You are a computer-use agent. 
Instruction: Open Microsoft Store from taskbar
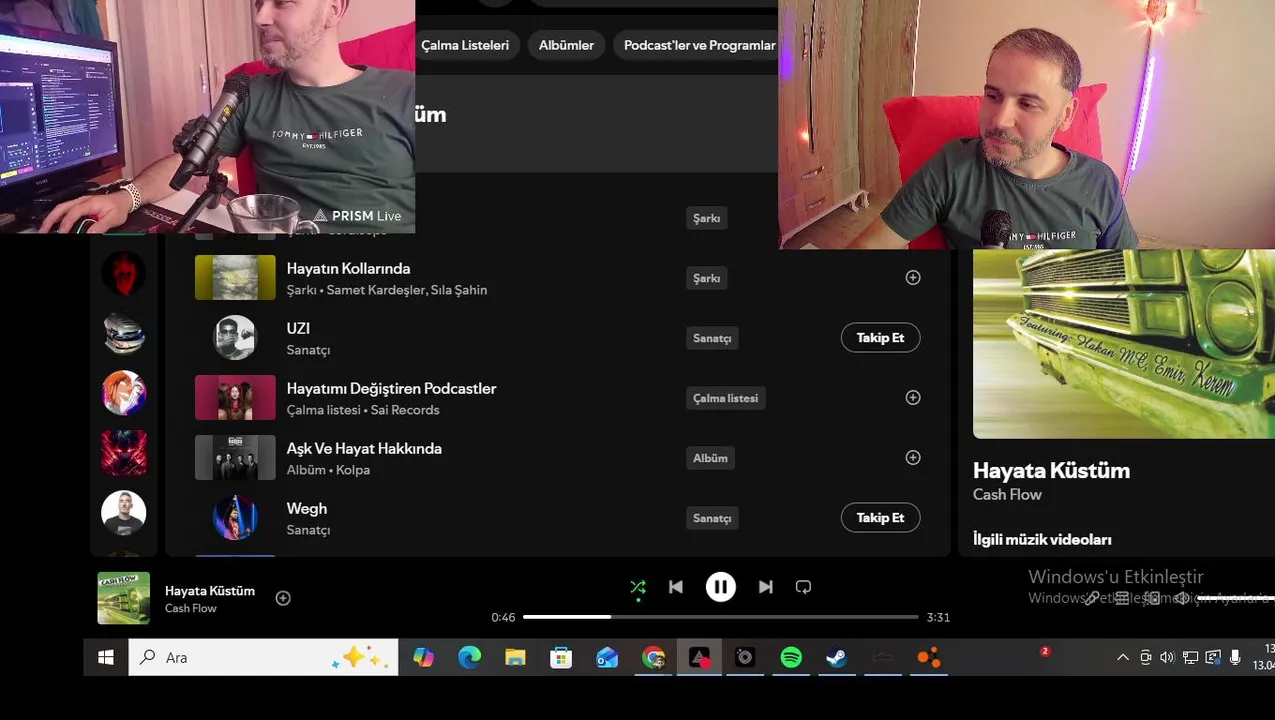(561, 657)
